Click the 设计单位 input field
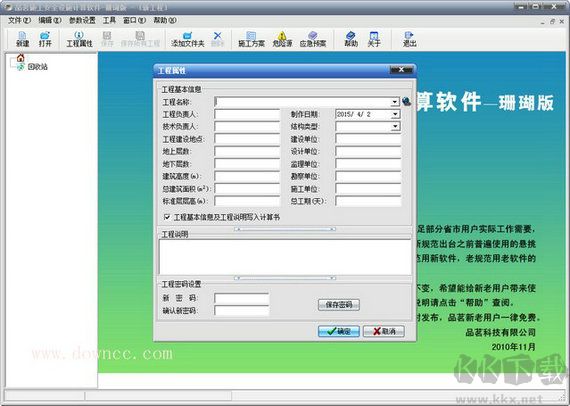 pos(368,151)
